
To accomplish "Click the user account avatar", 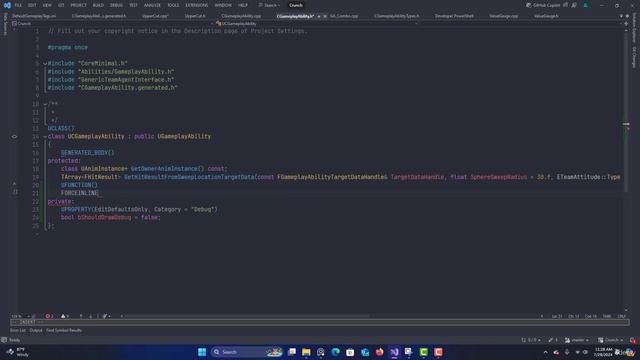I will [586, 5].
